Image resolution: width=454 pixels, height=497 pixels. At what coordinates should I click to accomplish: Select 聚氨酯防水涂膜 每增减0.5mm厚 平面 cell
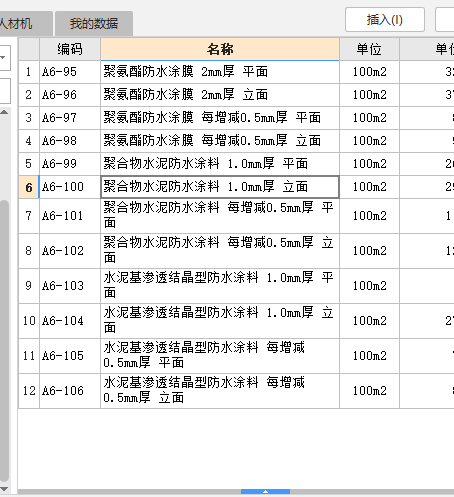click(x=220, y=118)
